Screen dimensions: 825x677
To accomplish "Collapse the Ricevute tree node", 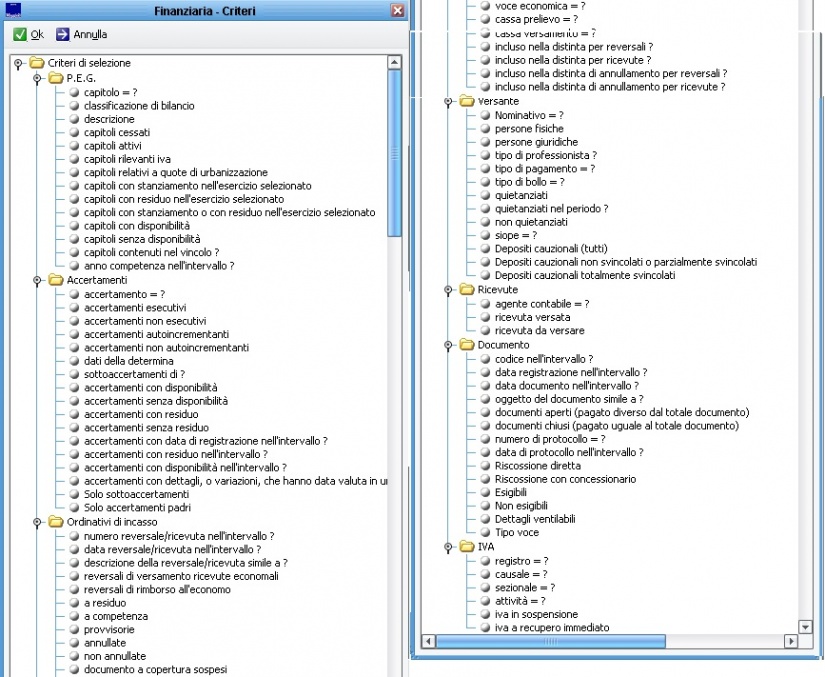I will click(448, 290).
